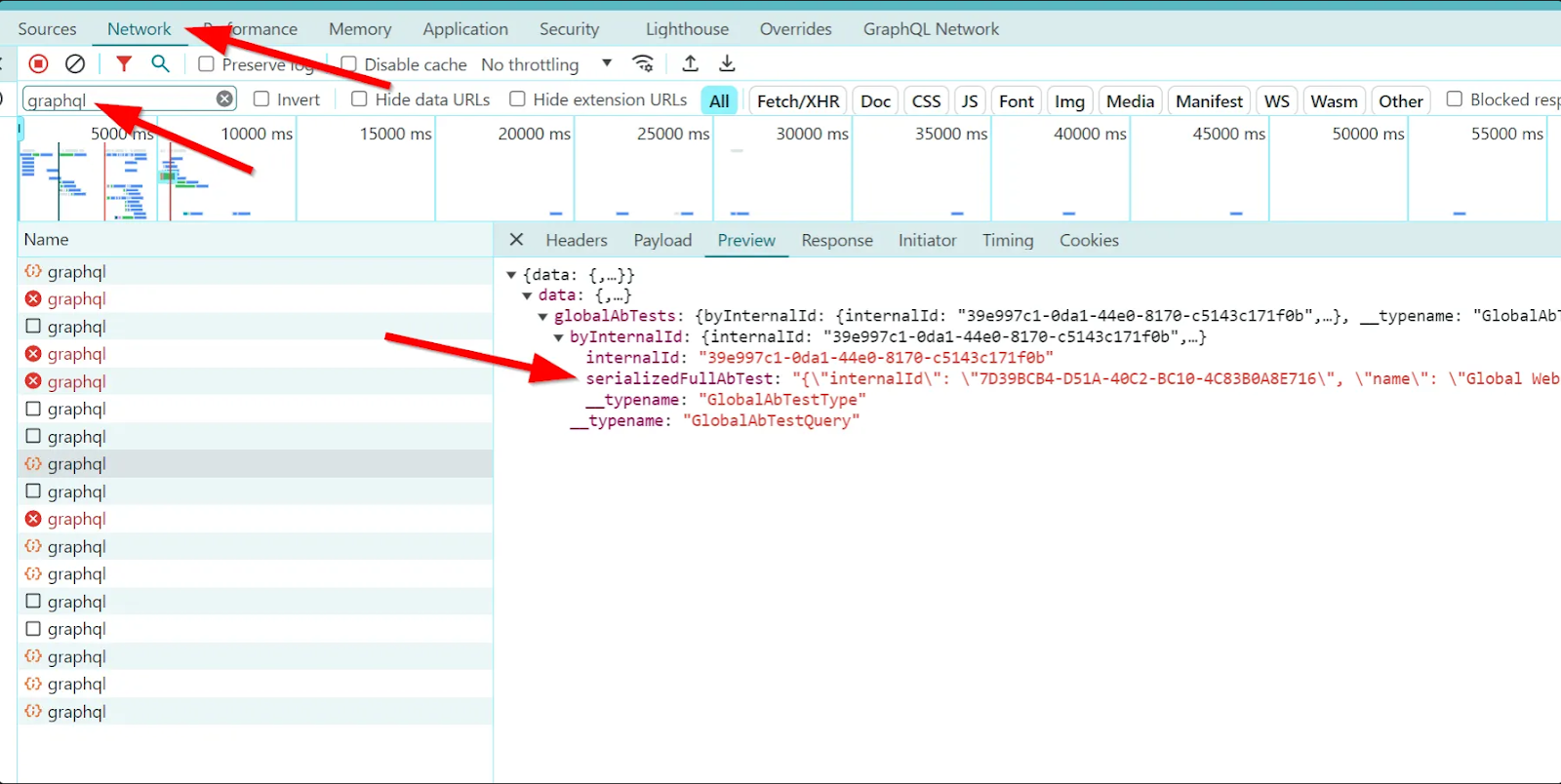Viewport: 1561px width, 784px height.
Task: Clear the graphql filter text
Action: pyautogui.click(x=224, y=98)
